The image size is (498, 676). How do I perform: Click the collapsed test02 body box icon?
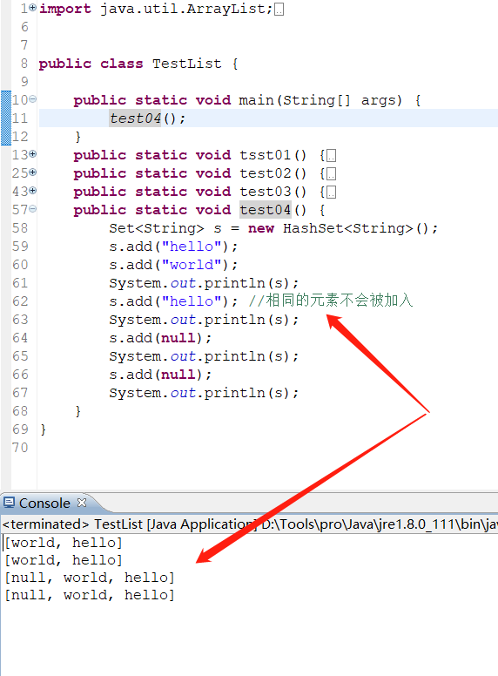tap(331, 174)
